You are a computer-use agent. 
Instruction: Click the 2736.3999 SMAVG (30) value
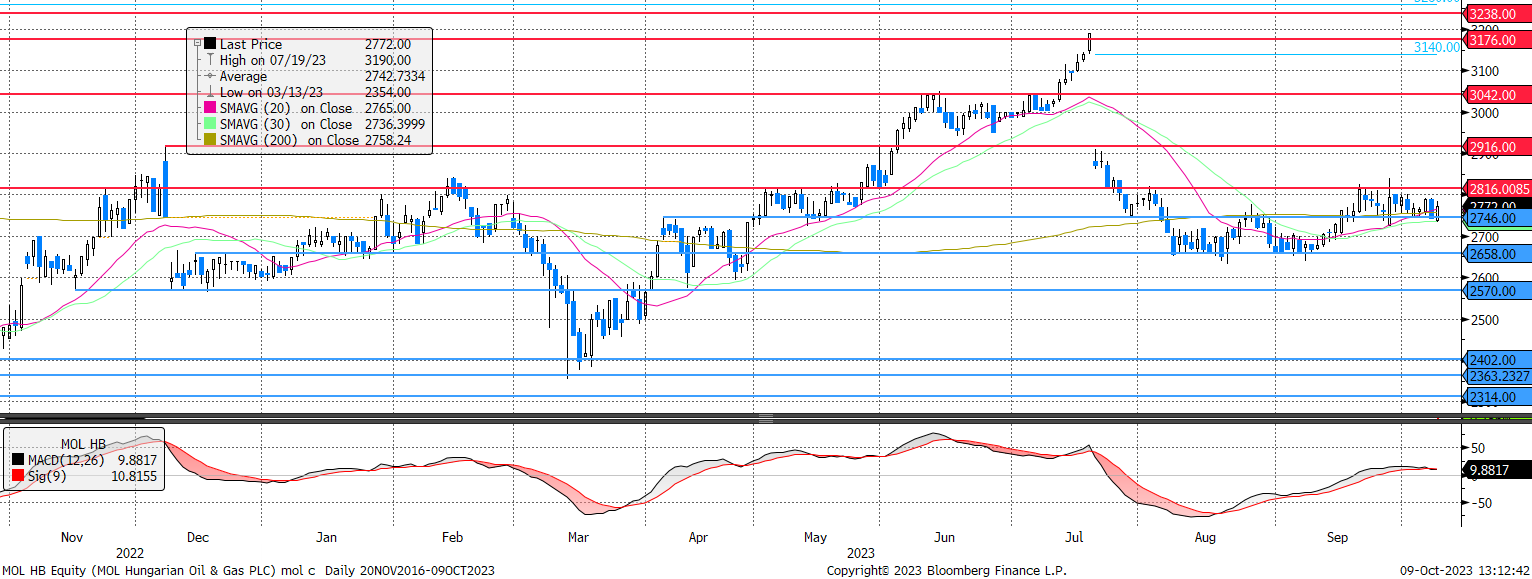[395, 124]
